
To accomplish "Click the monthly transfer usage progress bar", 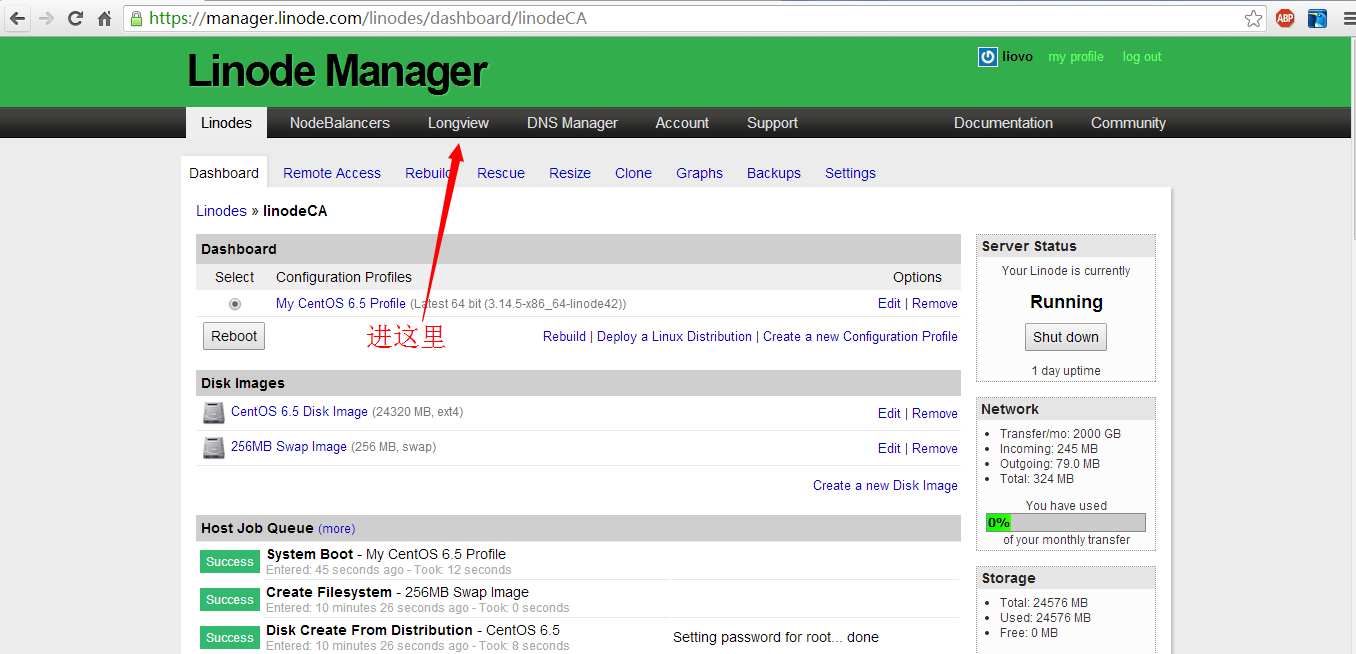I will point(1065,522).
